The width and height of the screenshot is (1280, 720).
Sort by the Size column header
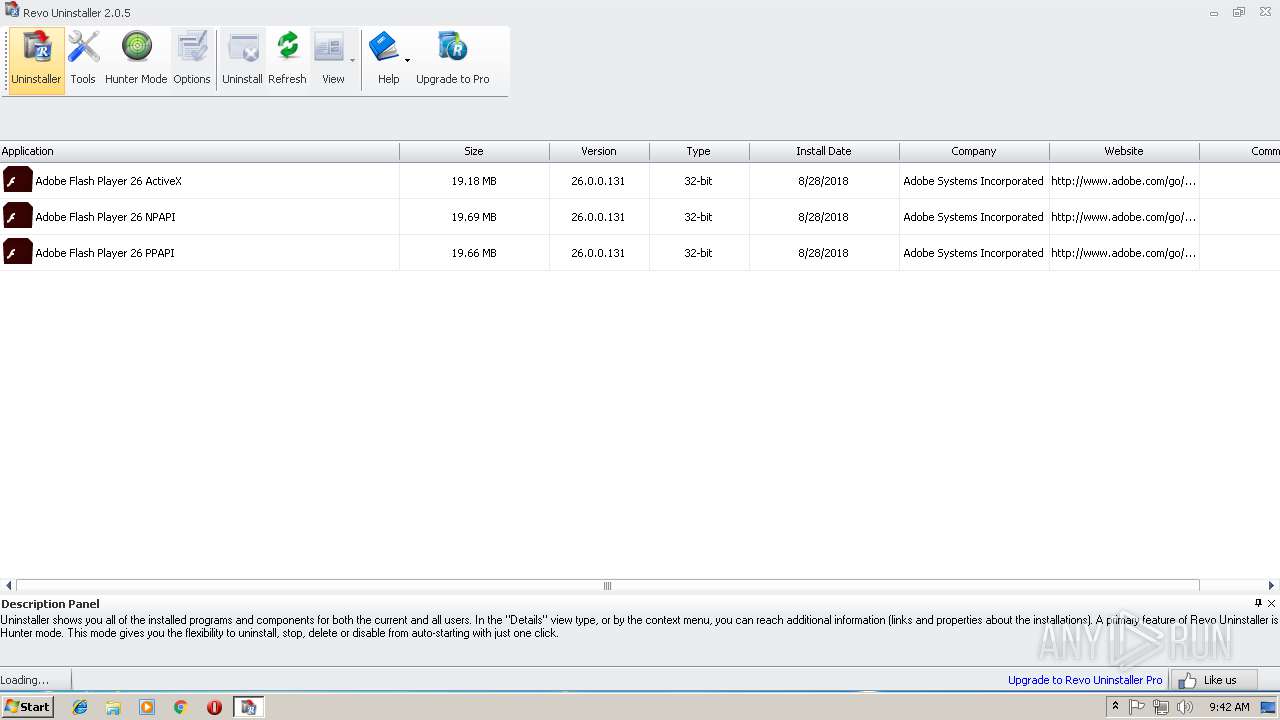474,151
